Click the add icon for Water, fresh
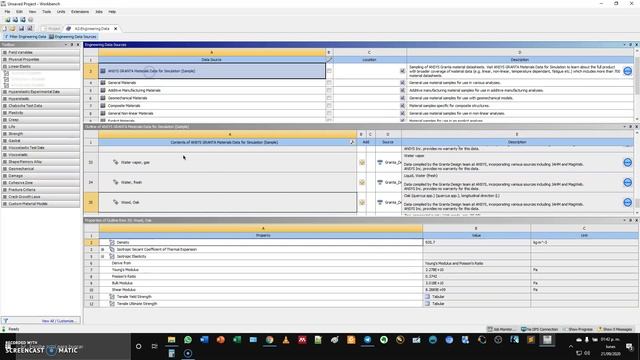The image size is (640, 360). [362, 182]
